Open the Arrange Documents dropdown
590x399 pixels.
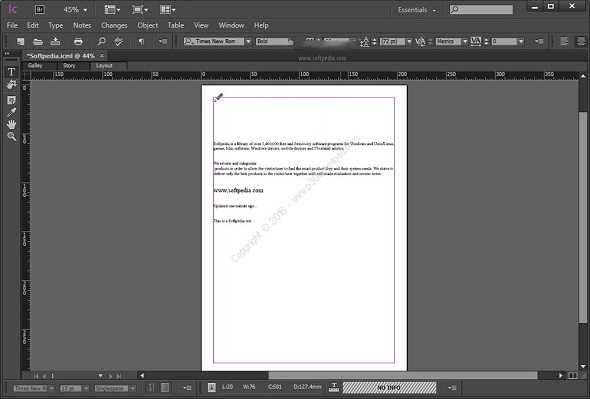[167, 10]
